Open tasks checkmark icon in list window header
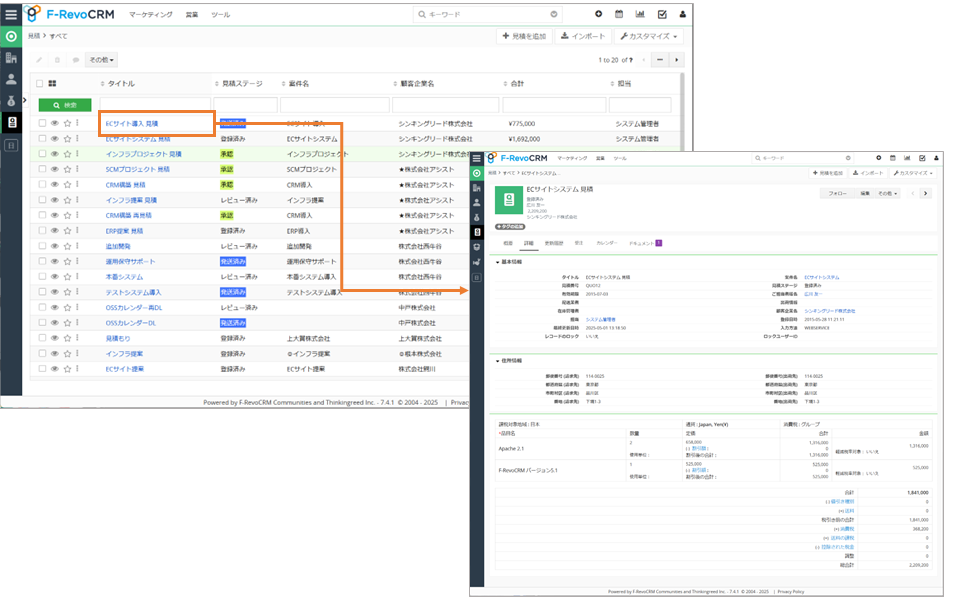The image size is (960, 600). coord(662,14)
